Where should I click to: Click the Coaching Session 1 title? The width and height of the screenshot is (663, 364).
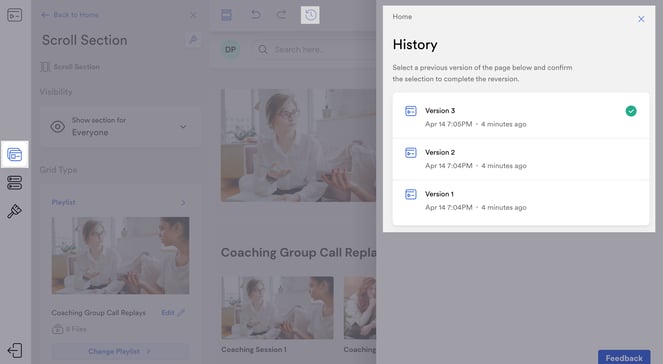(x=254, y=350)
